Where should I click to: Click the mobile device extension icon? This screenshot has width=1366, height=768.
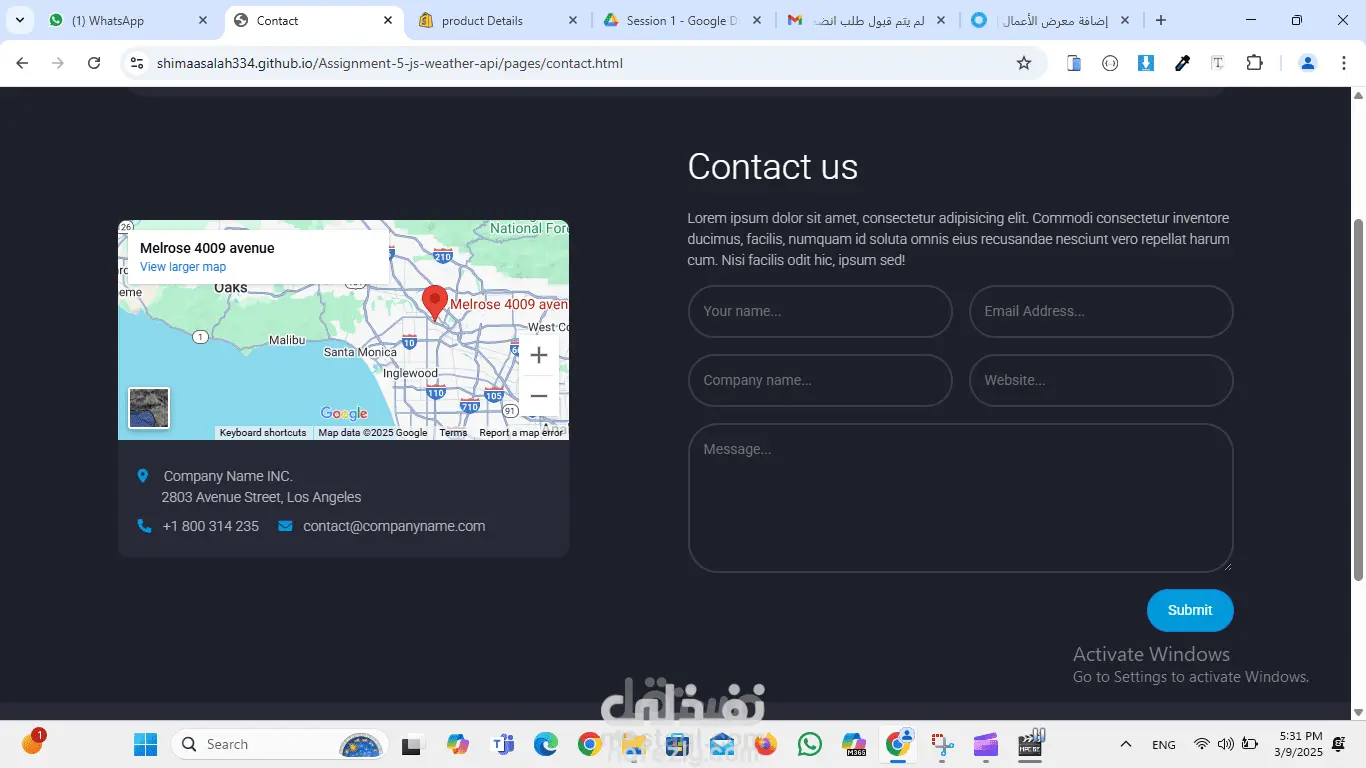1074,63
